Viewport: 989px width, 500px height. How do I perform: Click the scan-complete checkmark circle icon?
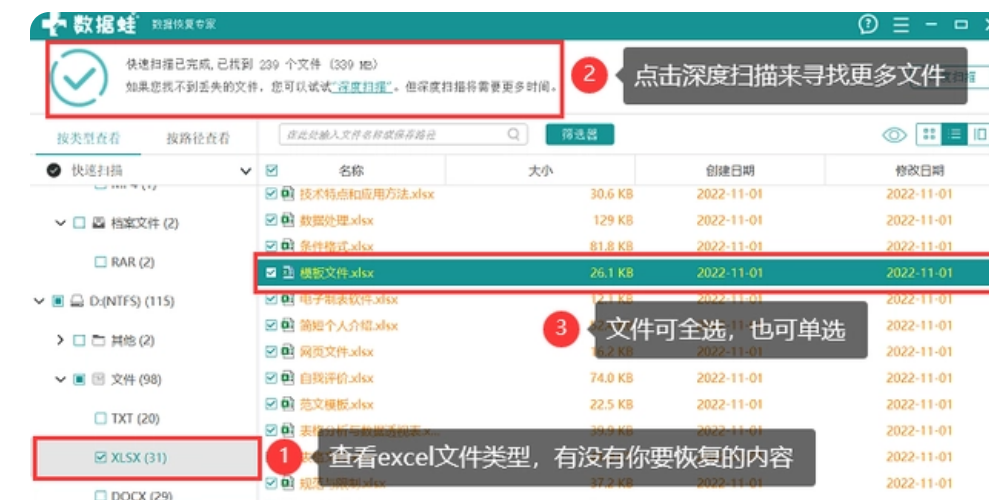coord(79,77)
